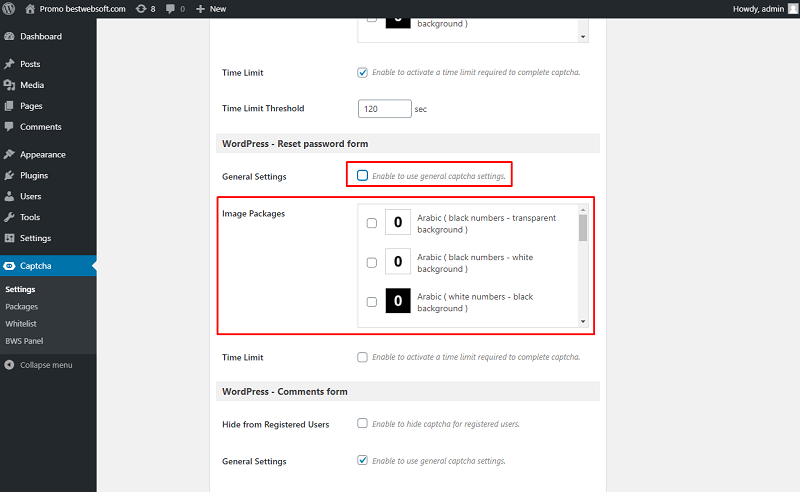Enable general captcha settings for Reset password form
800x492 pixels.
click(362, 176)
